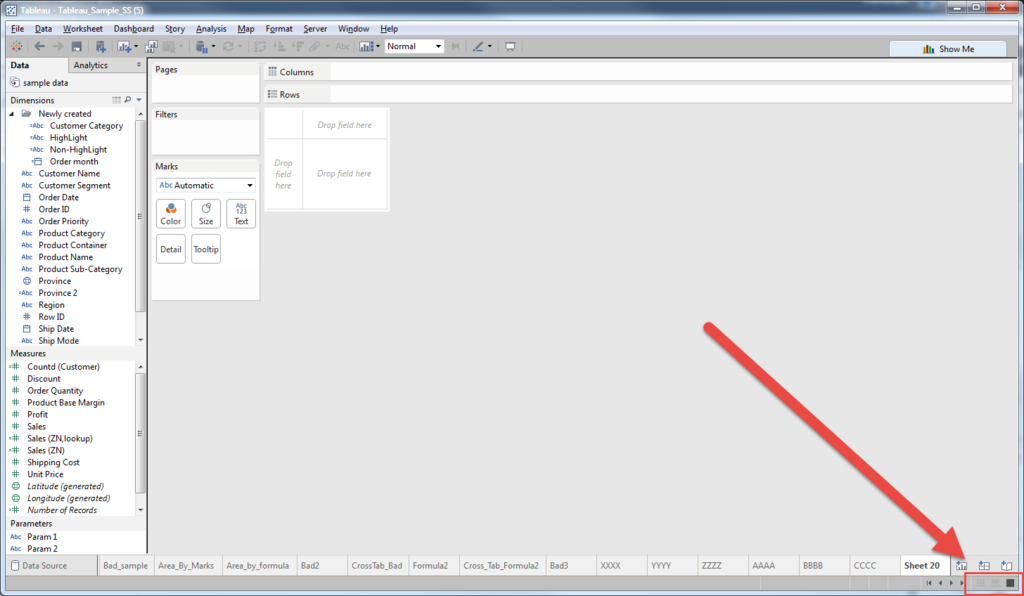This screenshot has width=1024, height=596.
Task: Click the Highlight pen icon
Action: pos(478,46)
